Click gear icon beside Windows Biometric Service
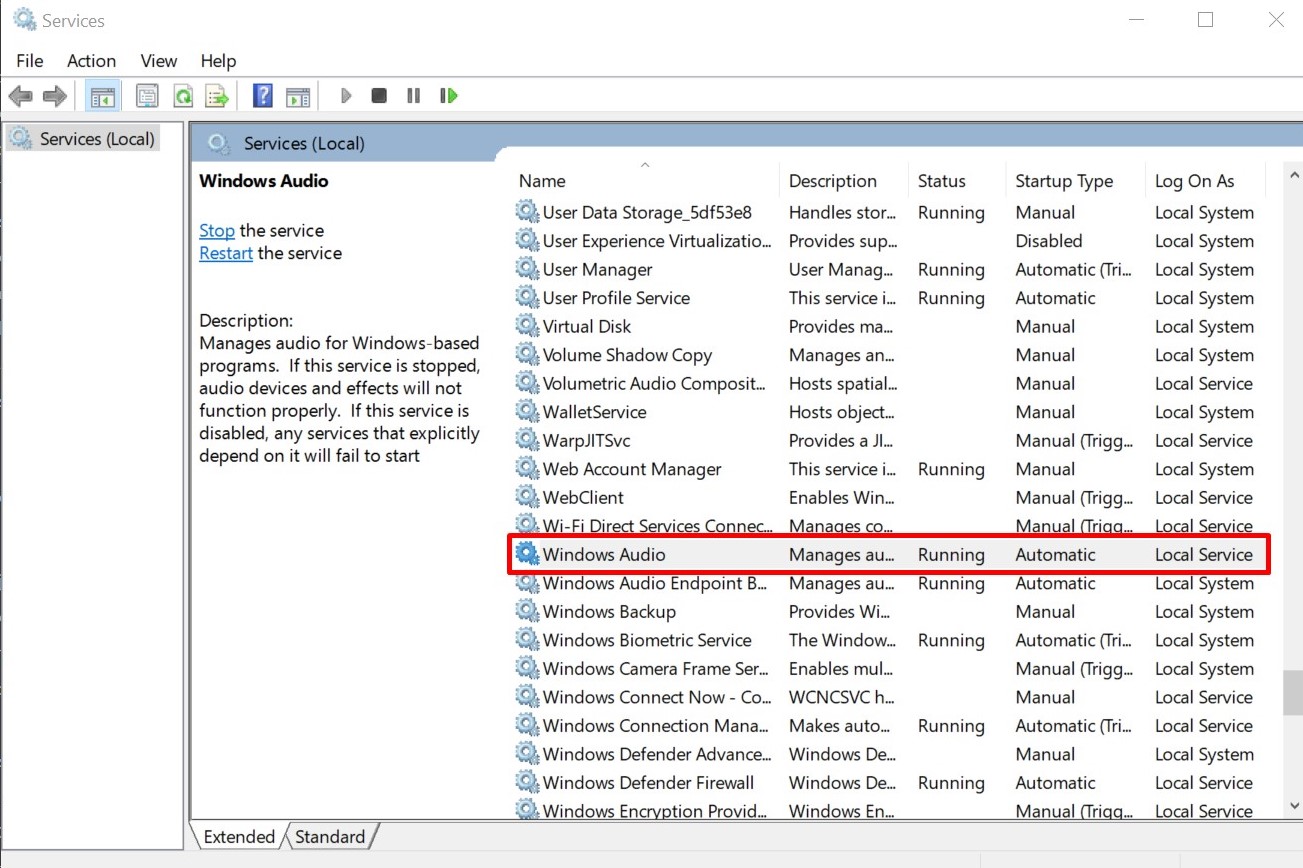 (x=527, y=640)
